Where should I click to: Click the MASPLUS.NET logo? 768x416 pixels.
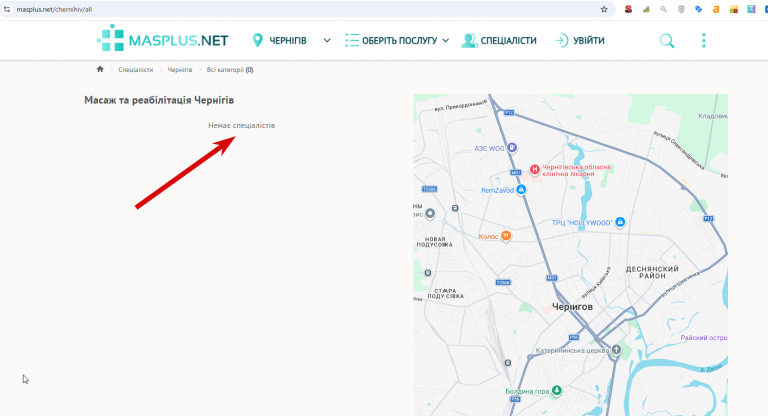[163, 38]
